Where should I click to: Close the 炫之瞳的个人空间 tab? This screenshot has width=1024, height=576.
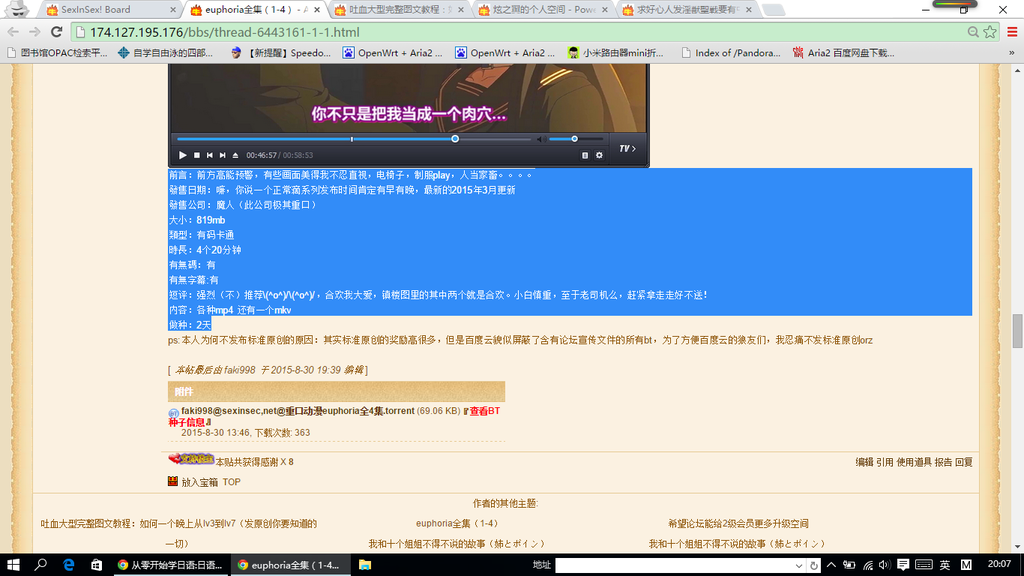pos(605,10)
